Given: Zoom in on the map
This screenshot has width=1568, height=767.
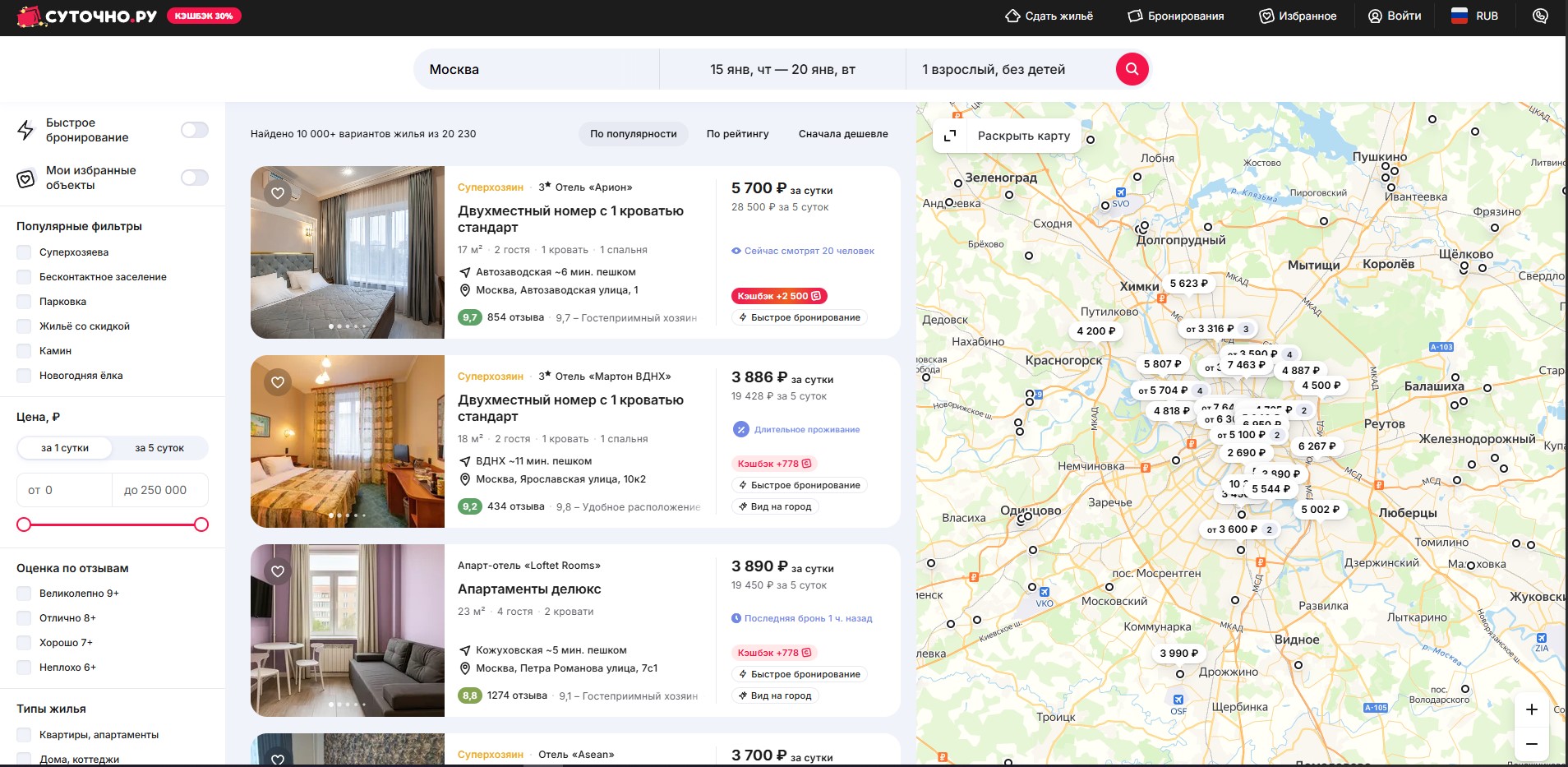Looking at the screenshot, I should click(1531, 709).
